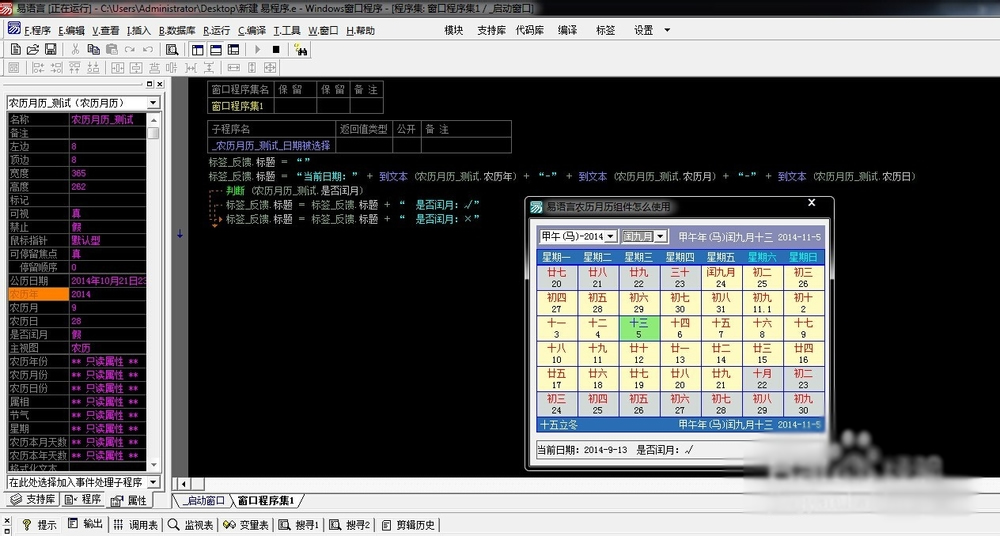Image resolution: width=1000 pixels, height=536 pixels.
Task: Click the align right edges icon
Action: click(57, 68)
